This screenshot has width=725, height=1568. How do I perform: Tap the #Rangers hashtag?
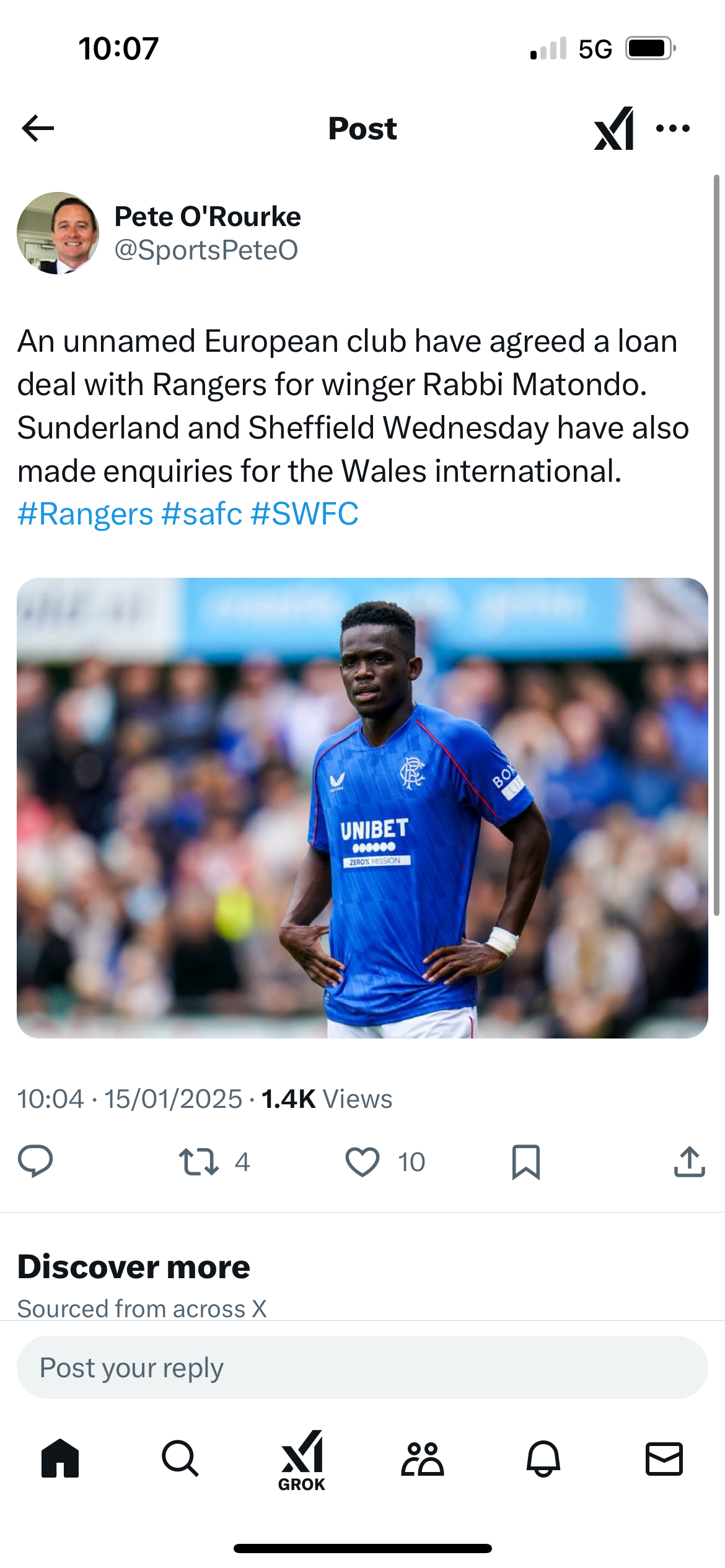tap(86, 514)
